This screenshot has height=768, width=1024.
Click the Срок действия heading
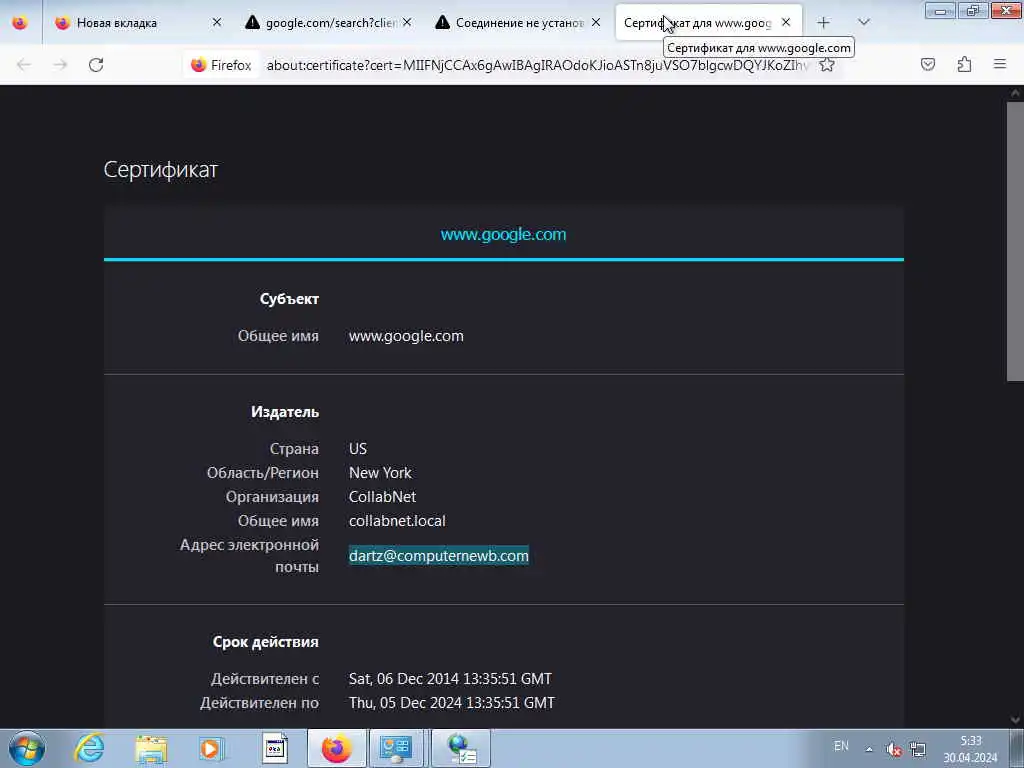coord(266,642)
